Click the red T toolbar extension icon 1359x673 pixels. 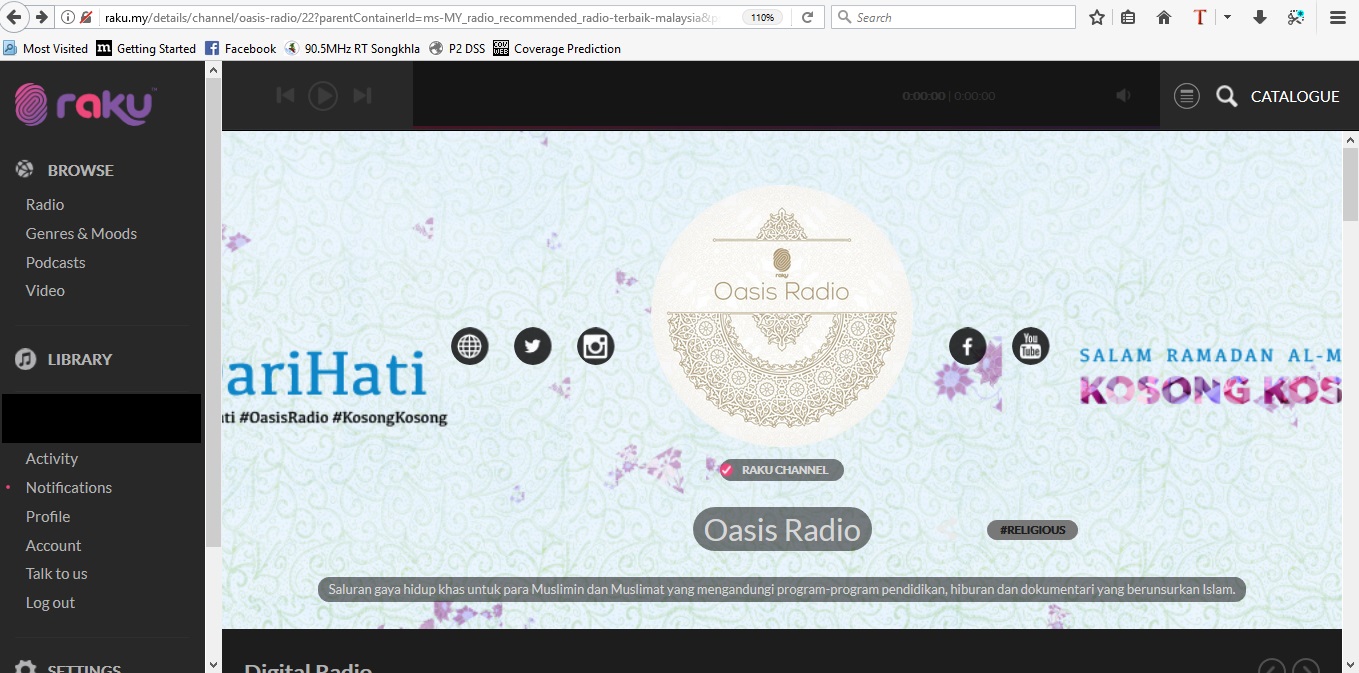click(x=1200, y=17)
